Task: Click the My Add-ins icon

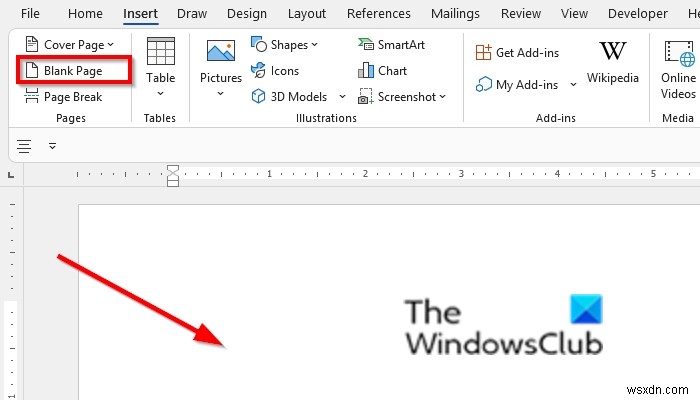Action: coord(483,84)
